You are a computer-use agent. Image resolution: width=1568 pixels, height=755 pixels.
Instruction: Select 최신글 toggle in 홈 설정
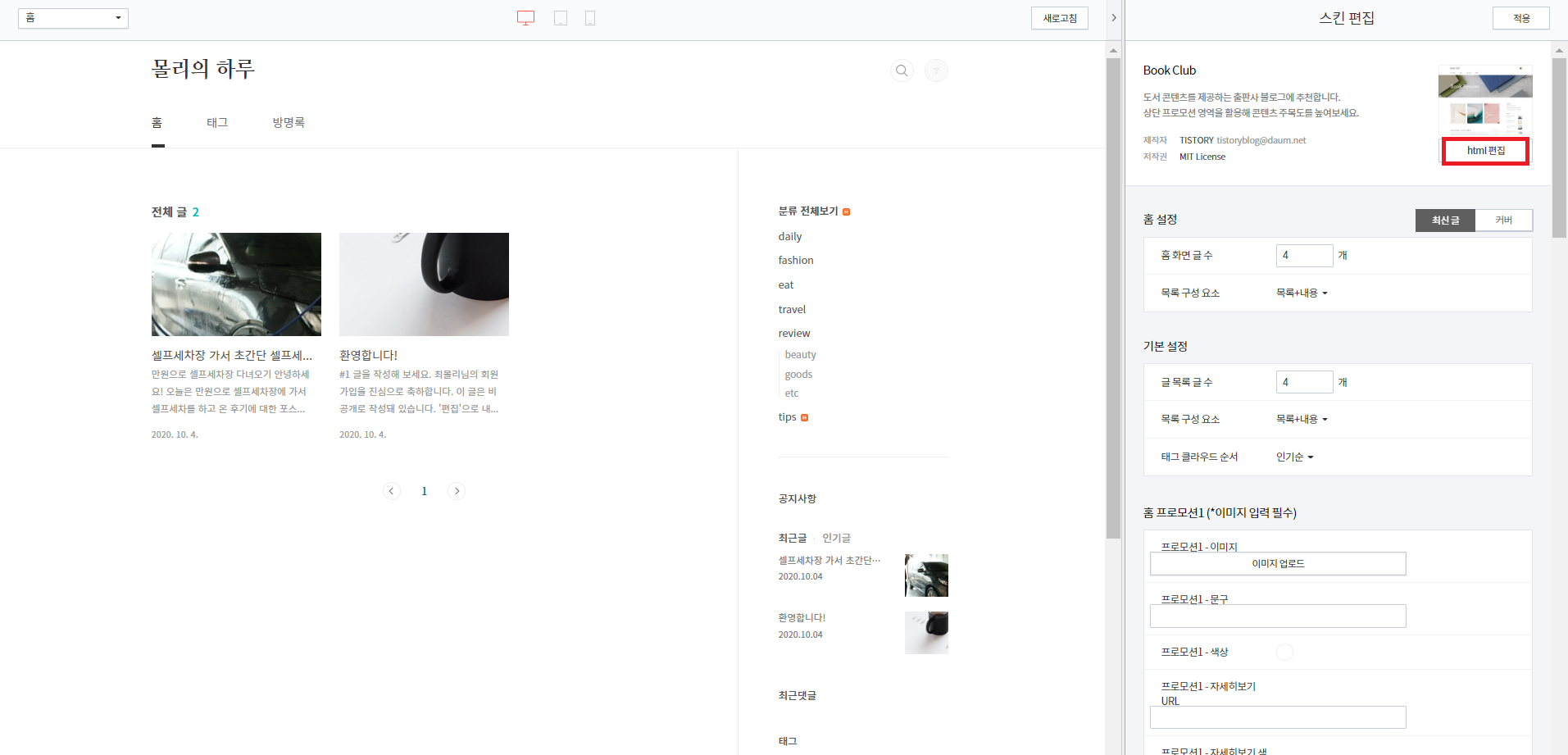(1445, 221)
